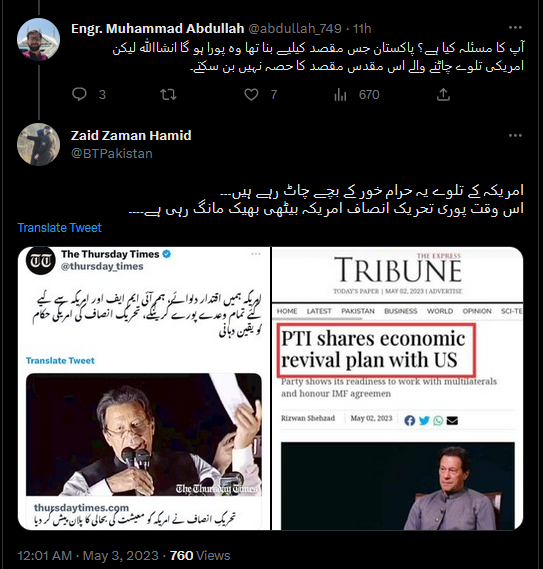Click the reply icon on Abdullah's tweet

click(79, 94)
